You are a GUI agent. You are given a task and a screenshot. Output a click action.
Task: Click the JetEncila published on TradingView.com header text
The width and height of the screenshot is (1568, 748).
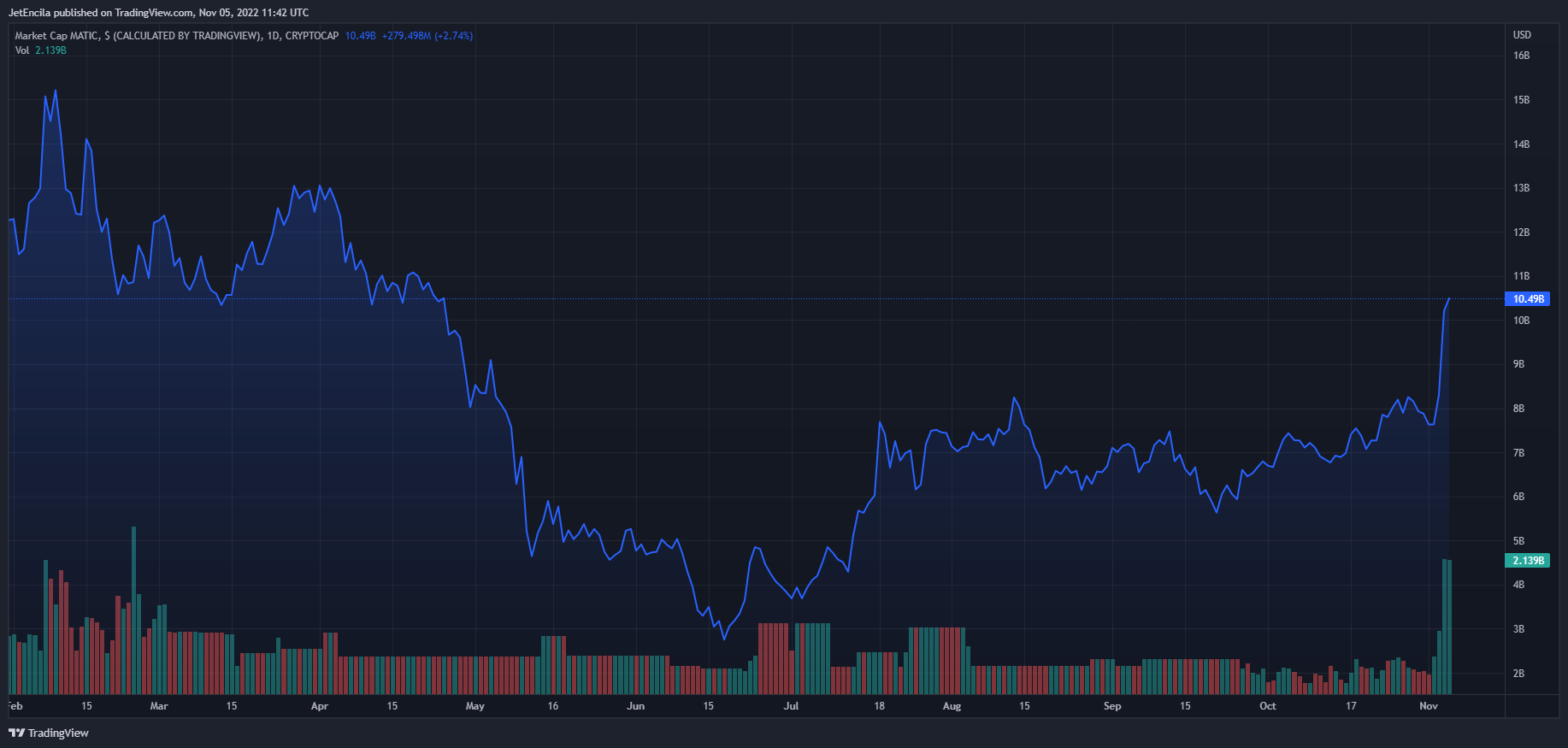pyautogui.click(x=158, y=13)
